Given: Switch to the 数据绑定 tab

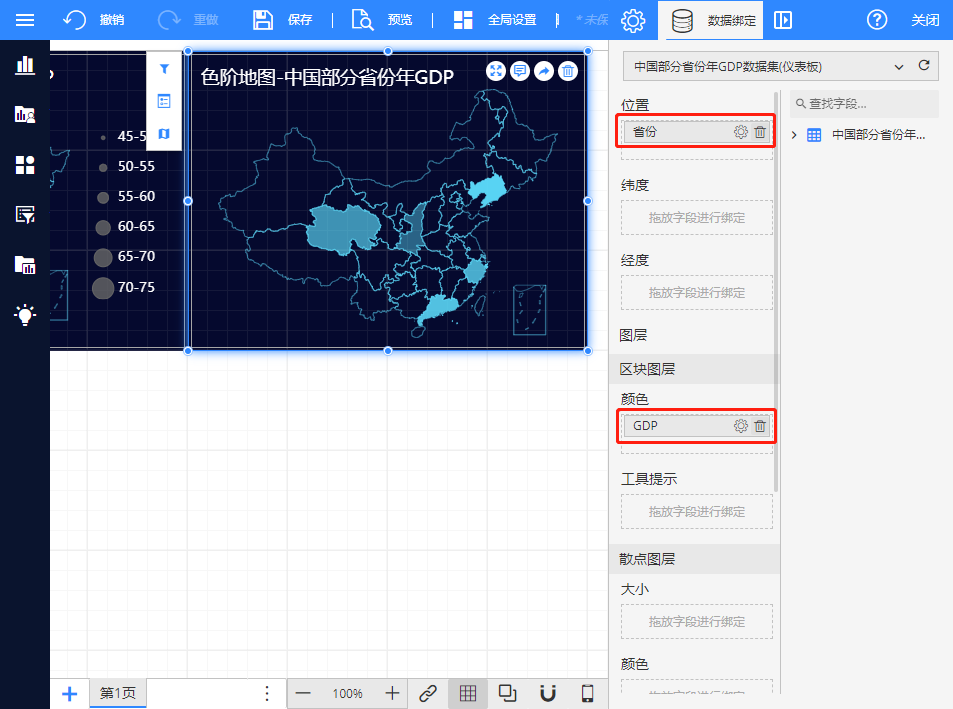Looking at the screenshot, I should coord(711,20).
